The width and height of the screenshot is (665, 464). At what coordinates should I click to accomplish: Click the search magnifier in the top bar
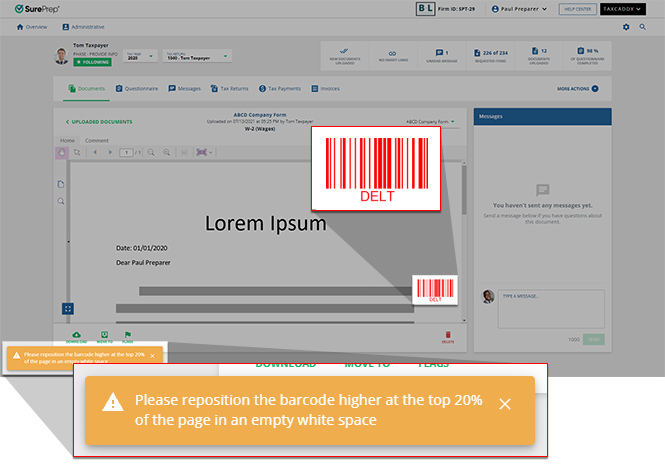coord(643,27)
